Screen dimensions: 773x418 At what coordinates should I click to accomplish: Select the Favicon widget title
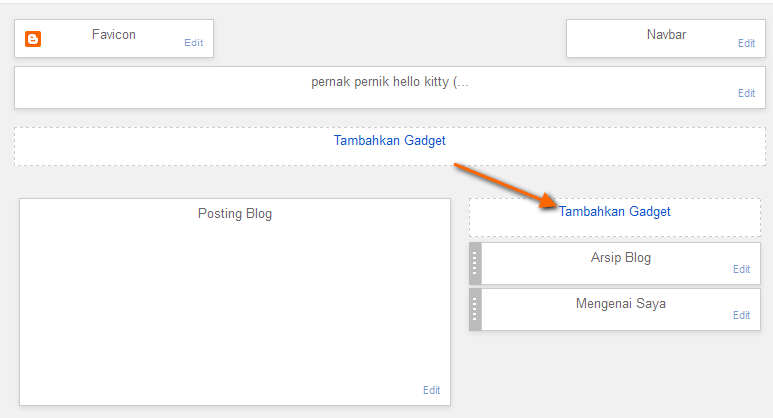113,35
